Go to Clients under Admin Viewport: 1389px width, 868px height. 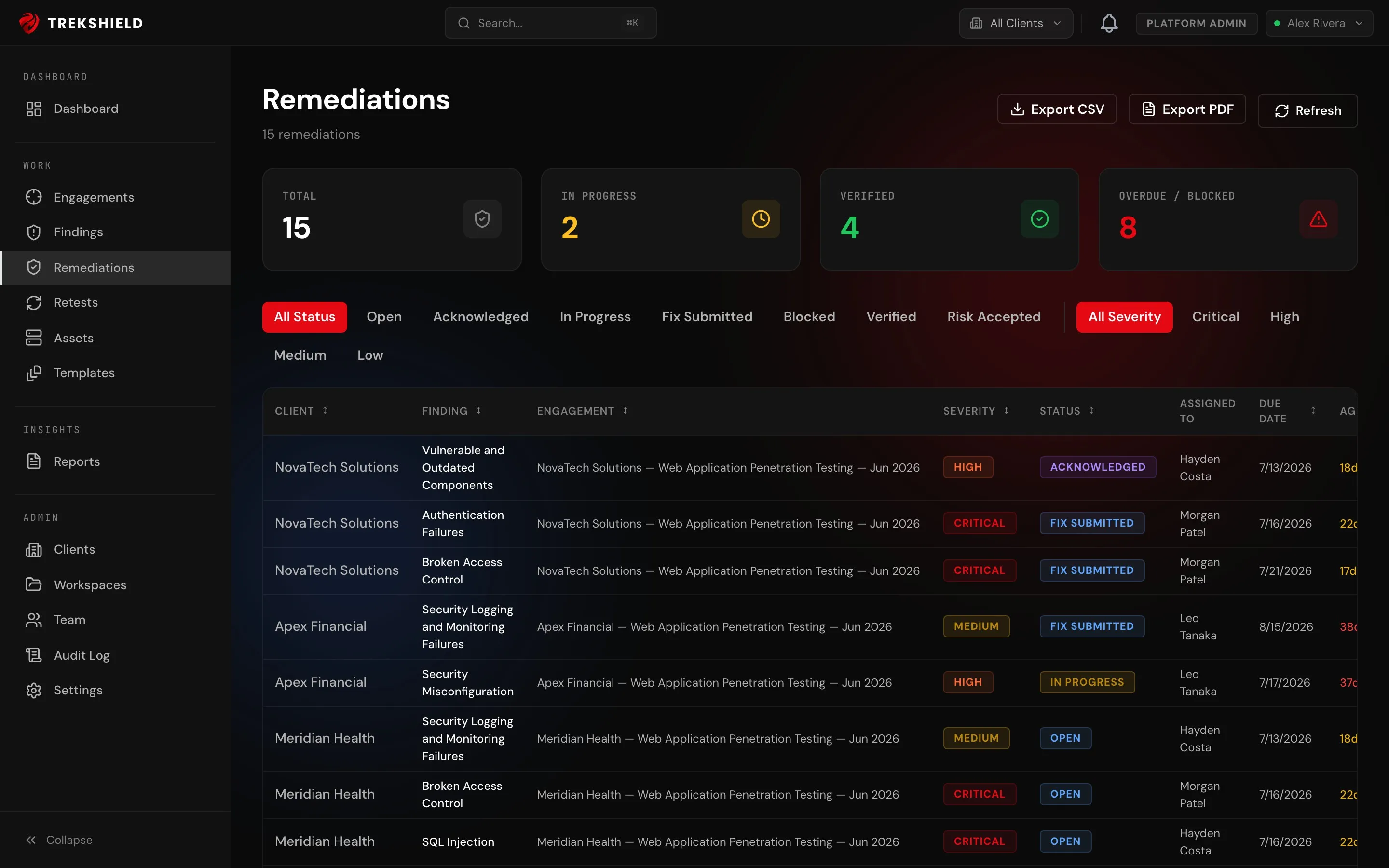click(115, 549)
